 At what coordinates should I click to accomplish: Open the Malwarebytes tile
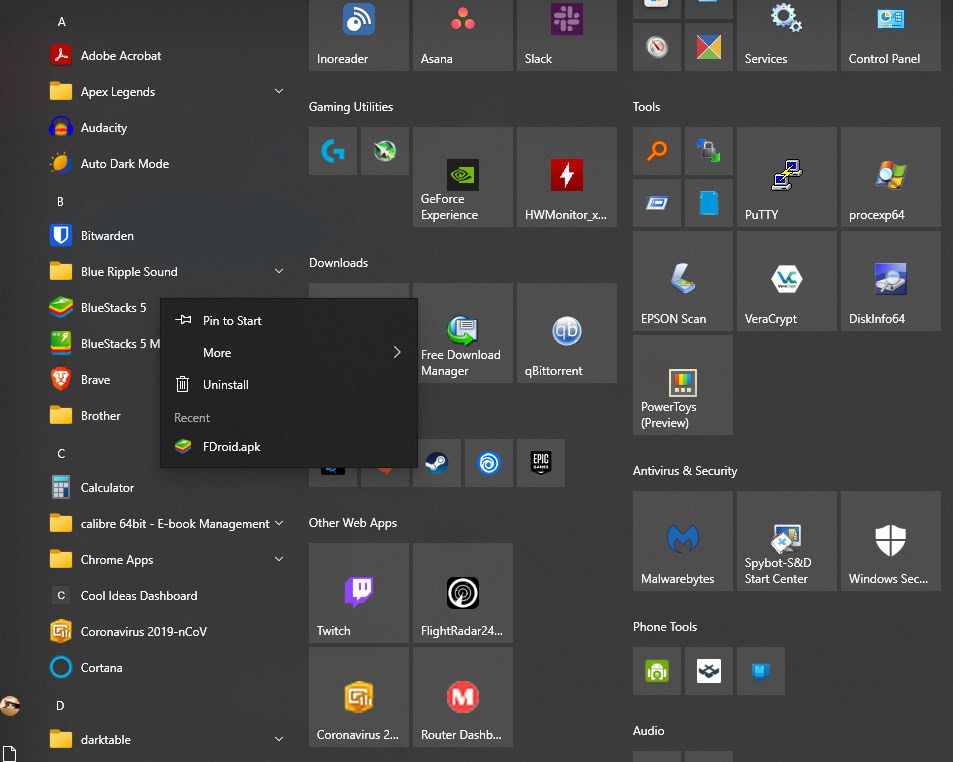(682, 541)
